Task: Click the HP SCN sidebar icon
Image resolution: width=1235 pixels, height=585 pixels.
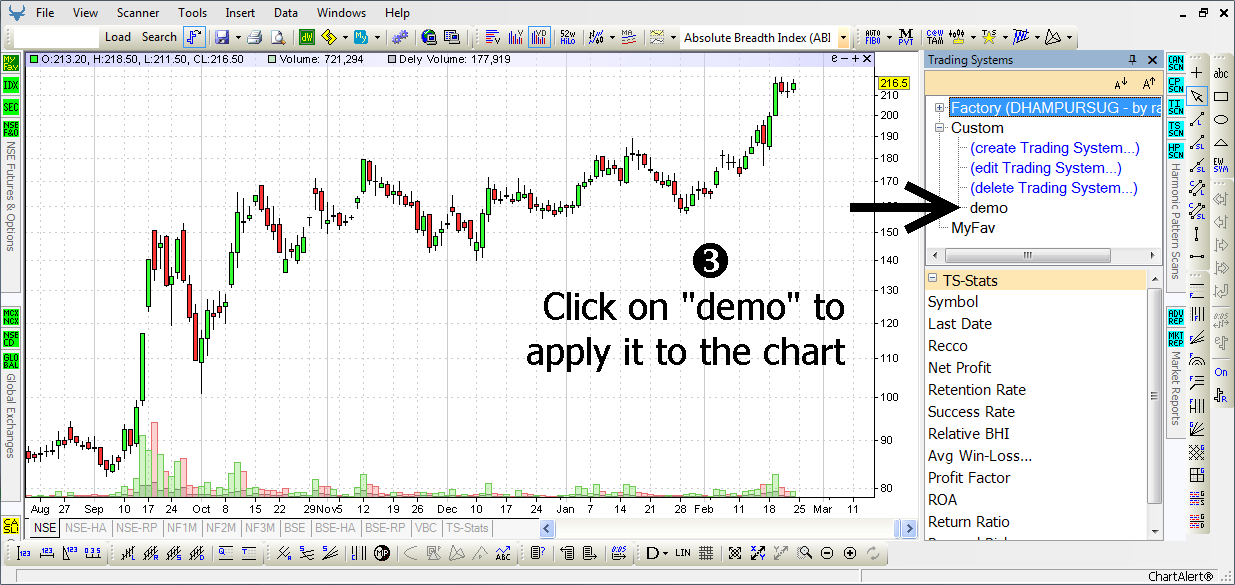Action: [x=1176, y=151]
